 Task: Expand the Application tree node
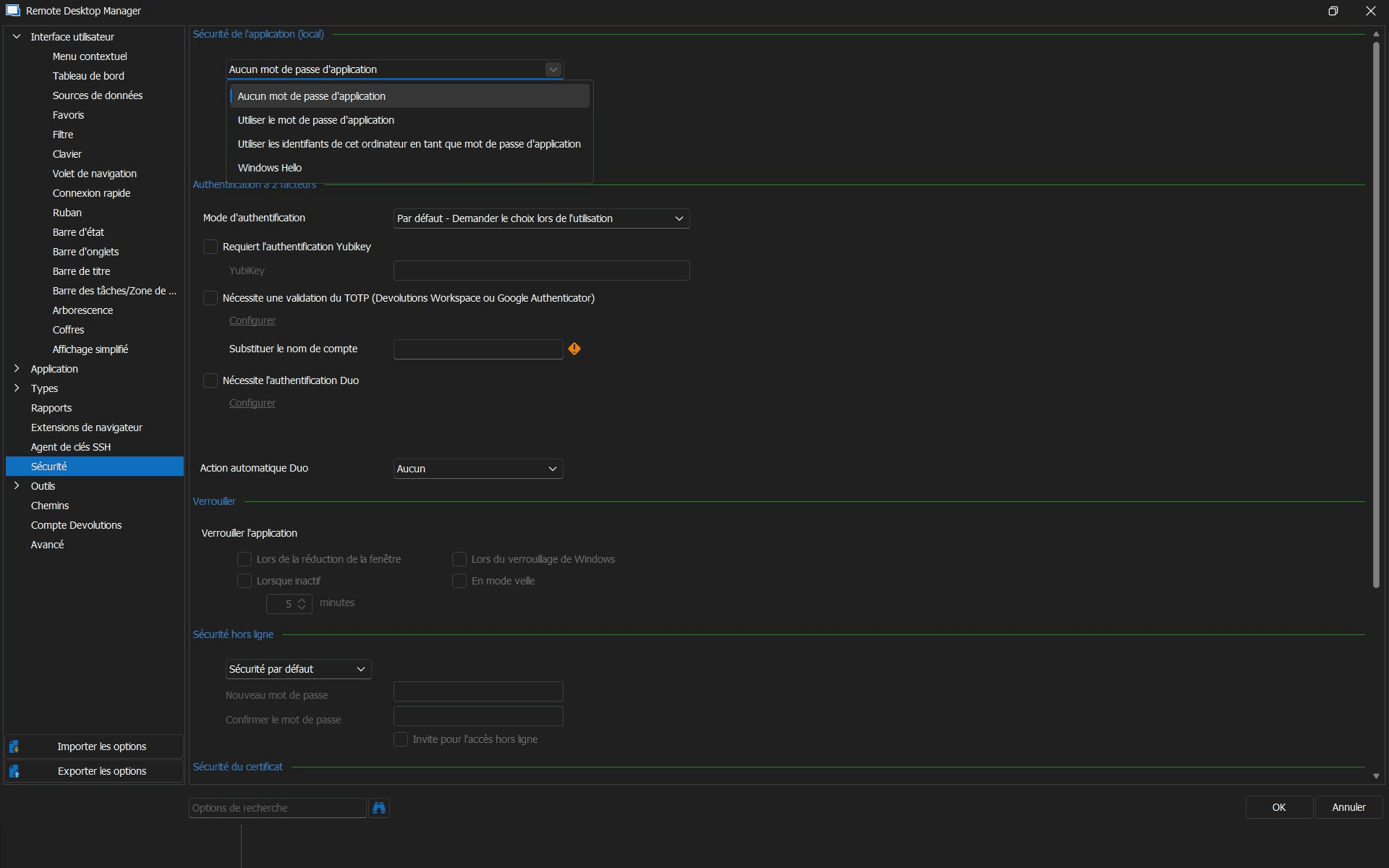tap(17, 369)
